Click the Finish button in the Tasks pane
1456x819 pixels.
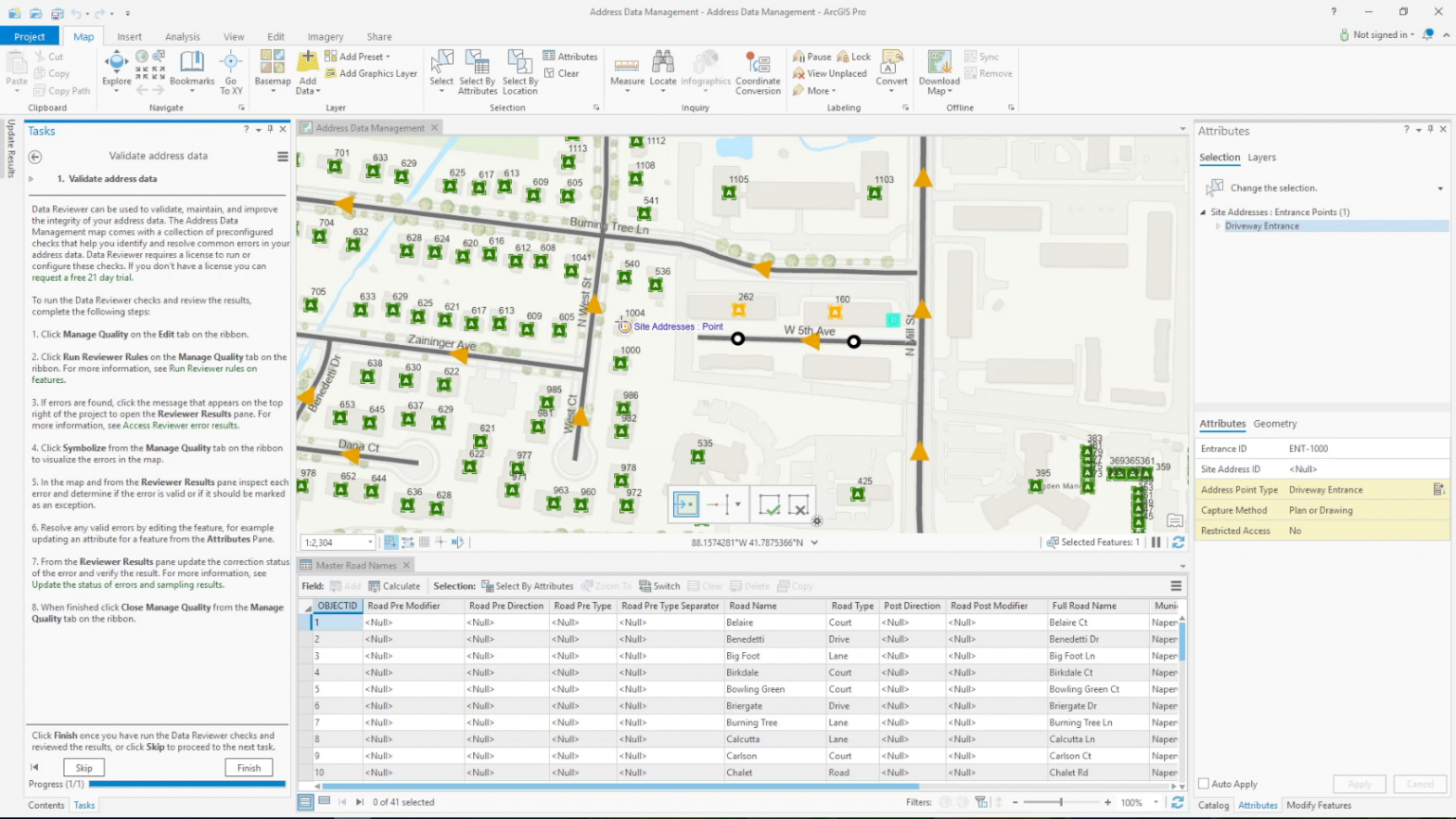pyautogui.click(x=248, y=767)
